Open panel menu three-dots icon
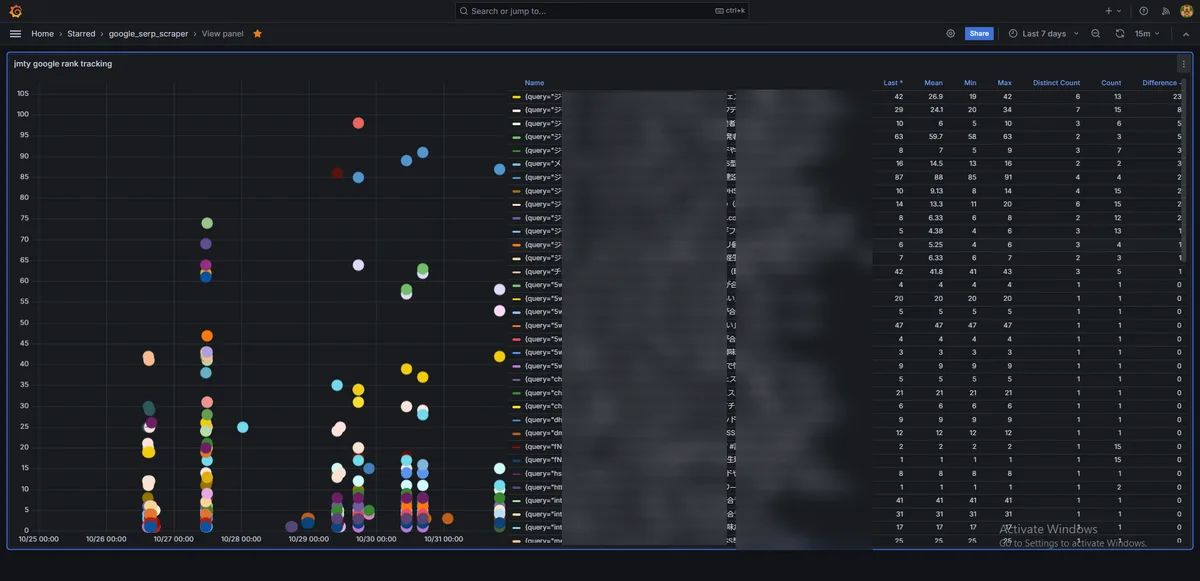The image size is (1200, 581). coord(1183,64)
